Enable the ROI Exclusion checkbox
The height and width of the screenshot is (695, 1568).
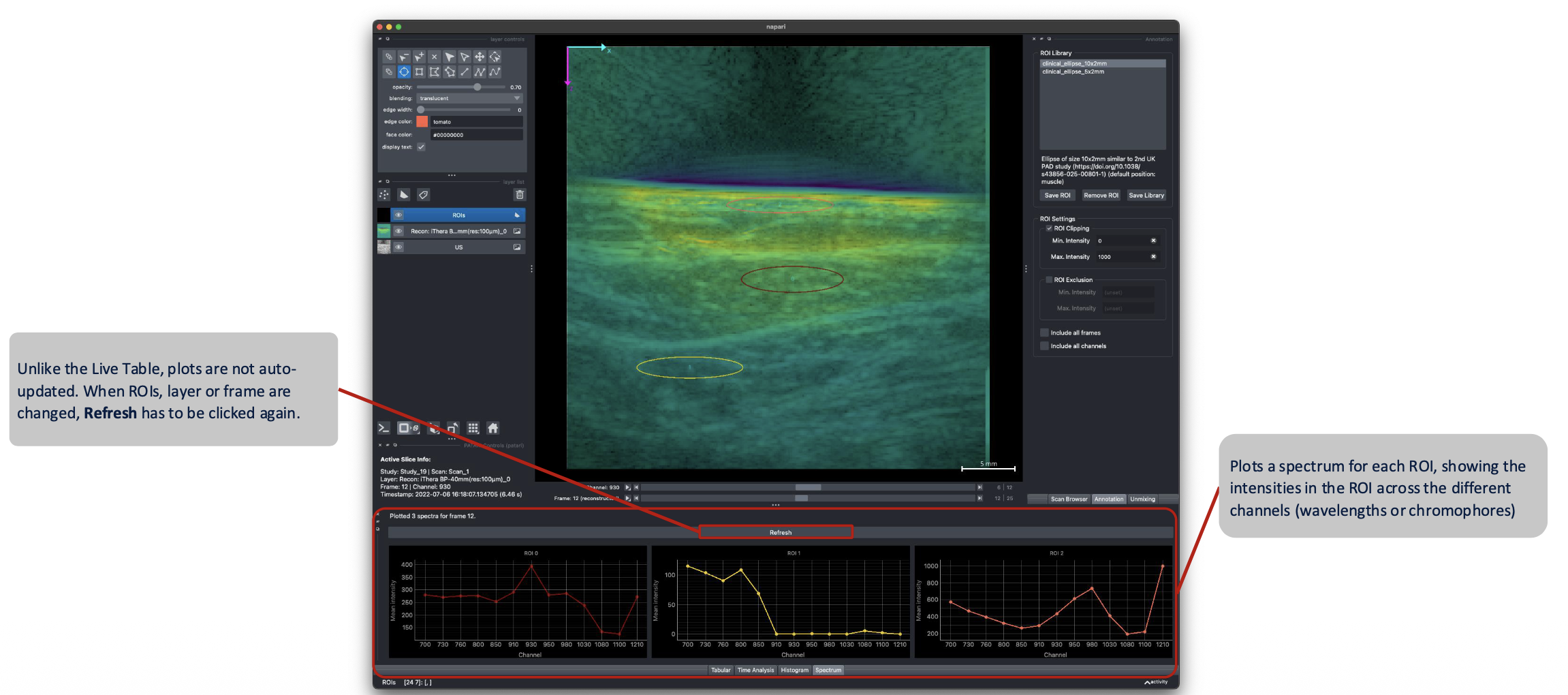point(1049,280)
